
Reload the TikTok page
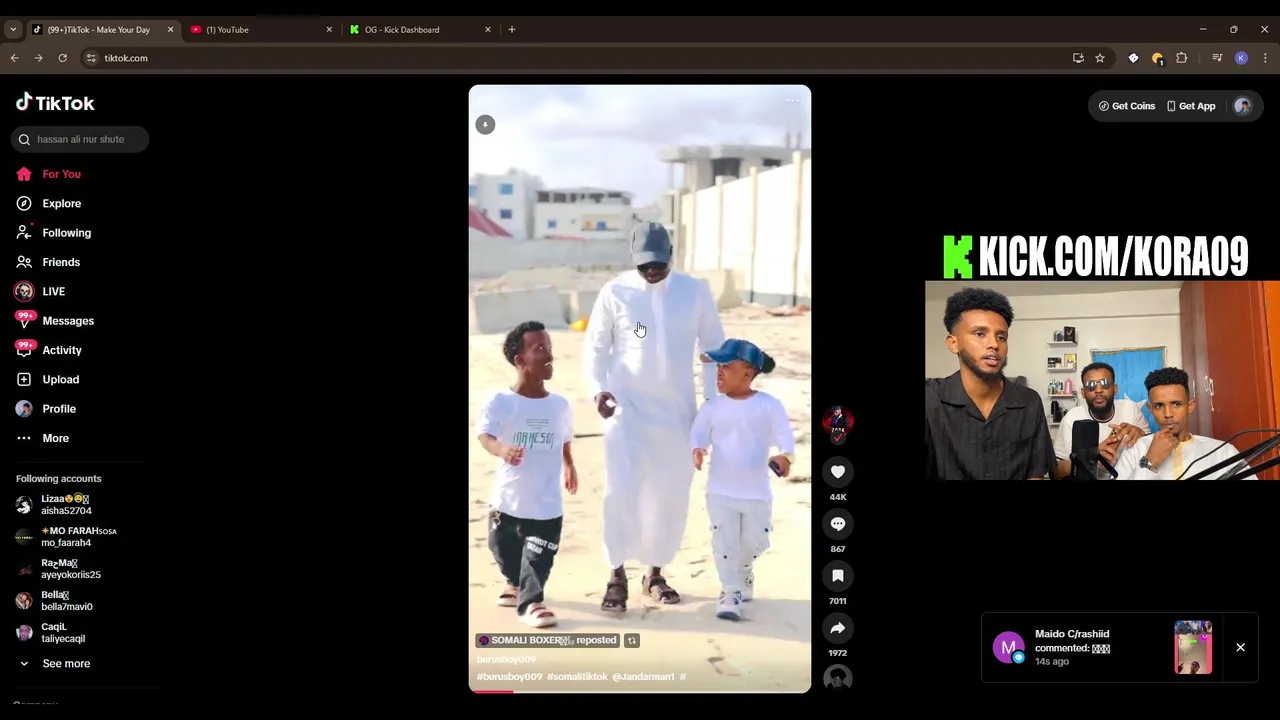coord(62,58)
